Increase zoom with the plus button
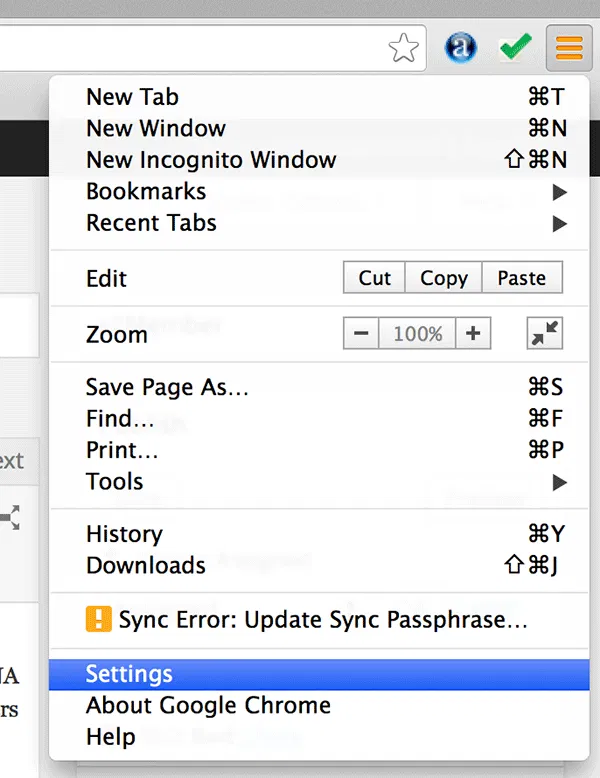Screen dimensions: 600x778 coord(473,334)
